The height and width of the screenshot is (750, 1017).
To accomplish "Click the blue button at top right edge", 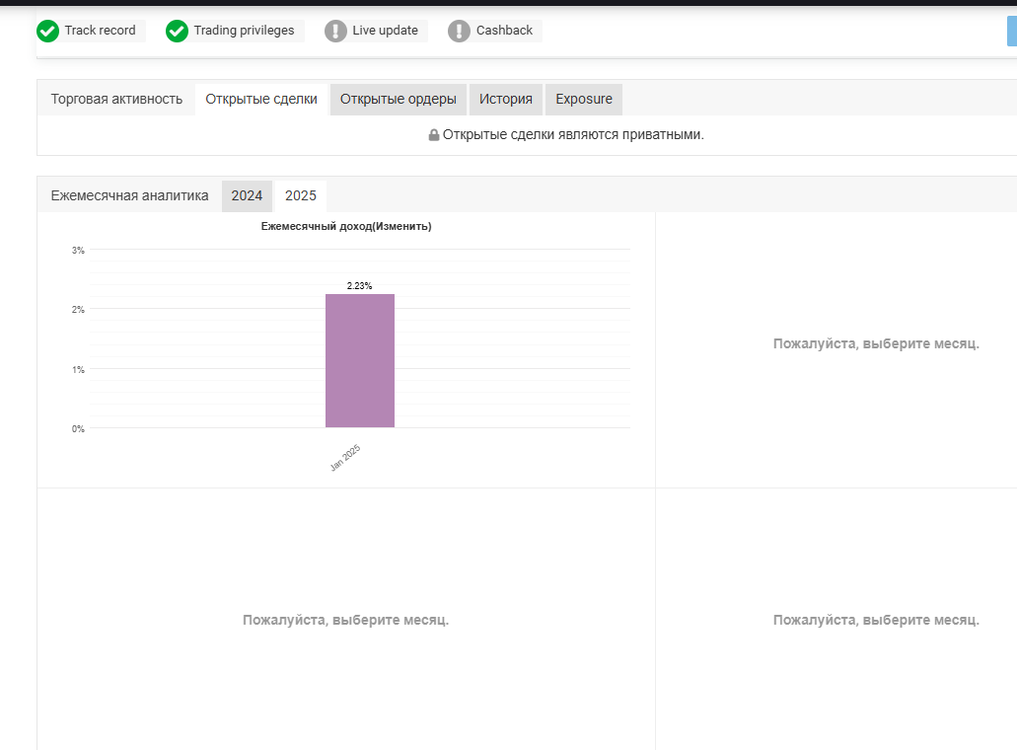I will coord(1012,31).
